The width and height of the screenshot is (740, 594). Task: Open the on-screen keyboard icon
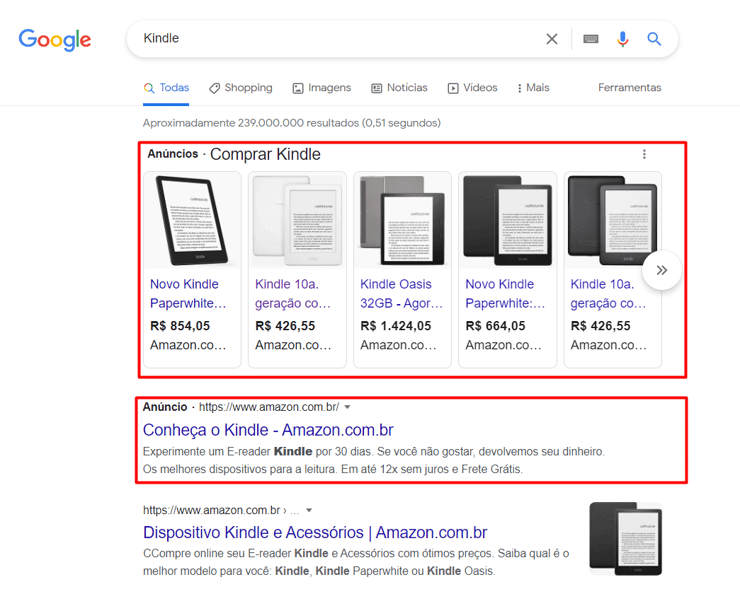click(590, 39)
